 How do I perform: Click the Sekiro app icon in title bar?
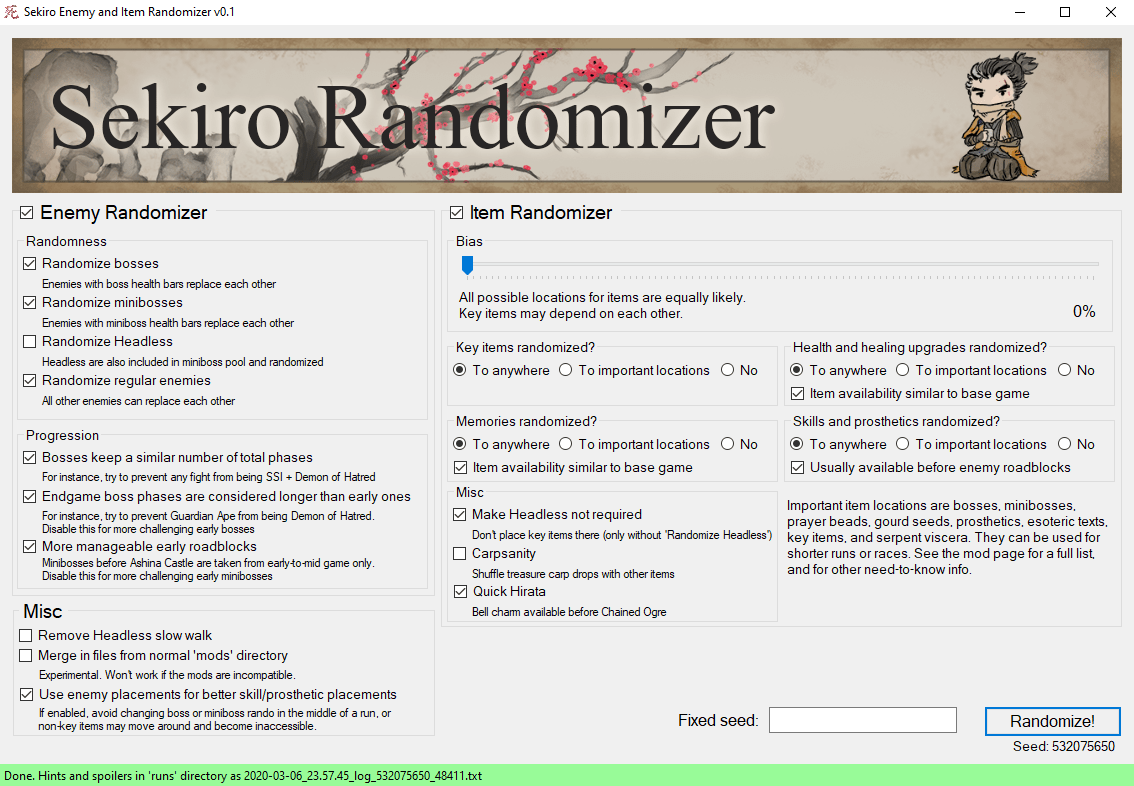(12, 12)
